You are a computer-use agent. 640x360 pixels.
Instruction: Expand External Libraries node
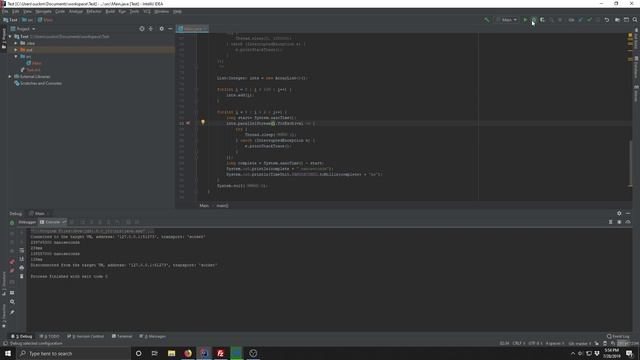point(10,76)
